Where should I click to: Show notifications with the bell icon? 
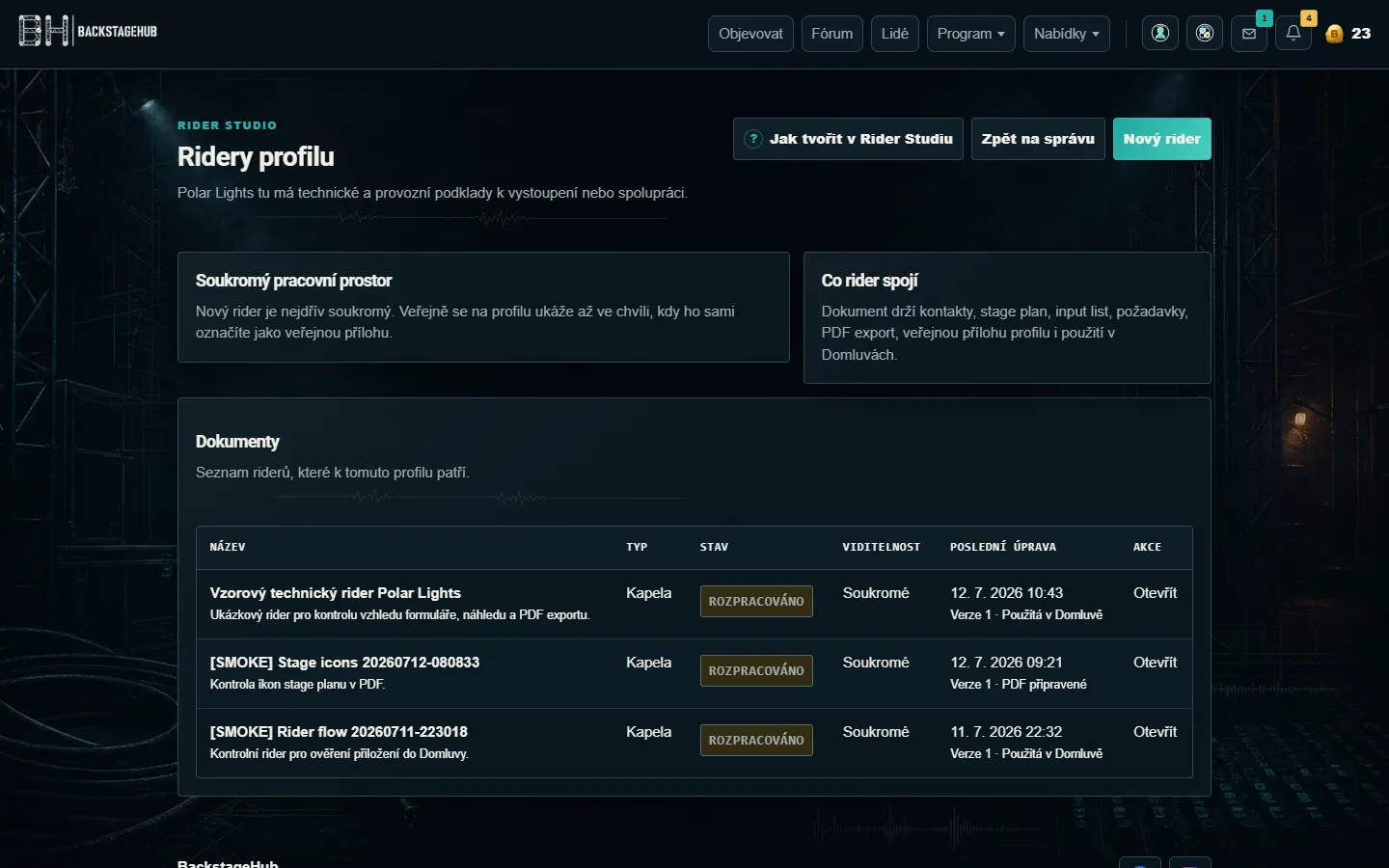point(1294,33)
